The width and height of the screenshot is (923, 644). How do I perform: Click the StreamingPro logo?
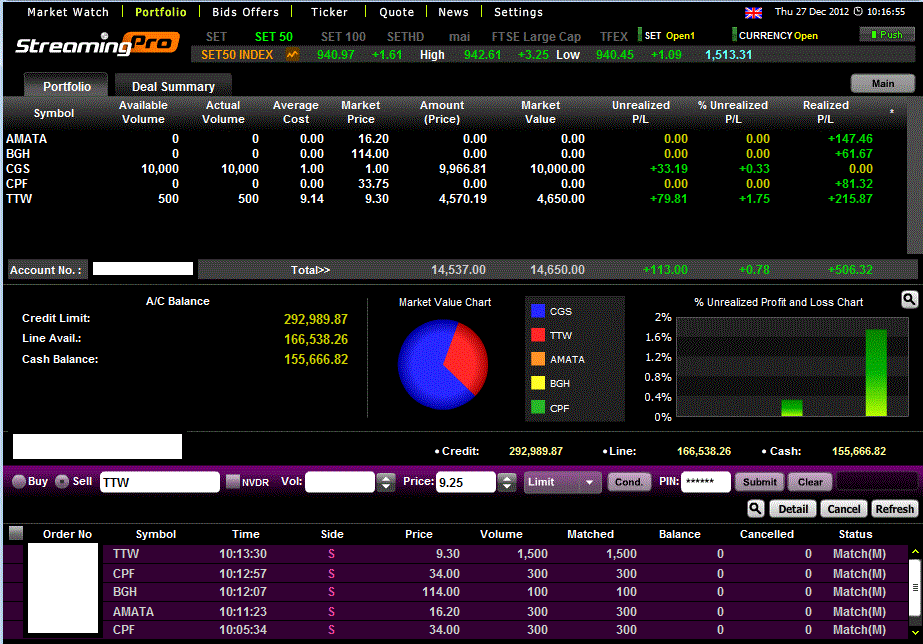tap(87, 45)
